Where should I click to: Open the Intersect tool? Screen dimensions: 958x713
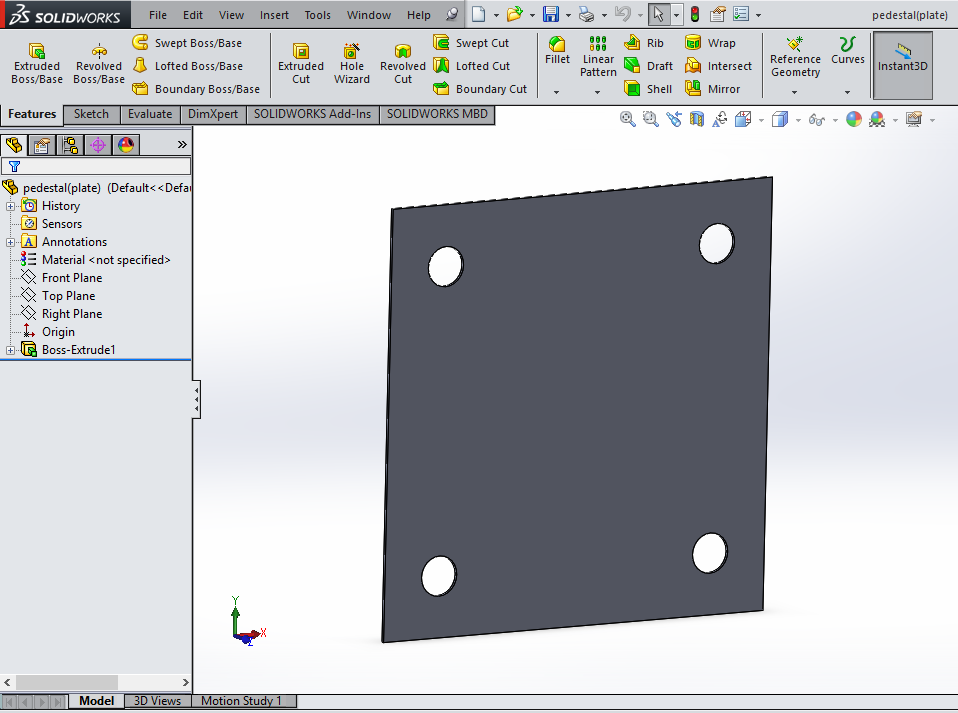click(x=718, y=65)
